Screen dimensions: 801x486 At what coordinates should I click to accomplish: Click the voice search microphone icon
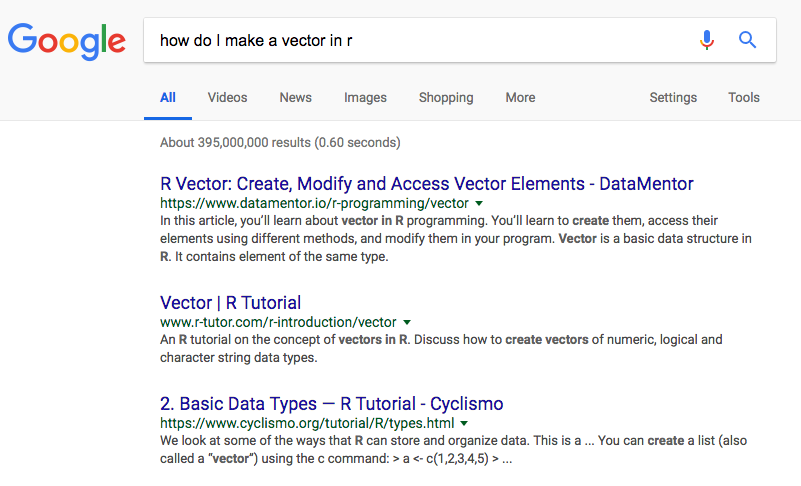point(707,40)
